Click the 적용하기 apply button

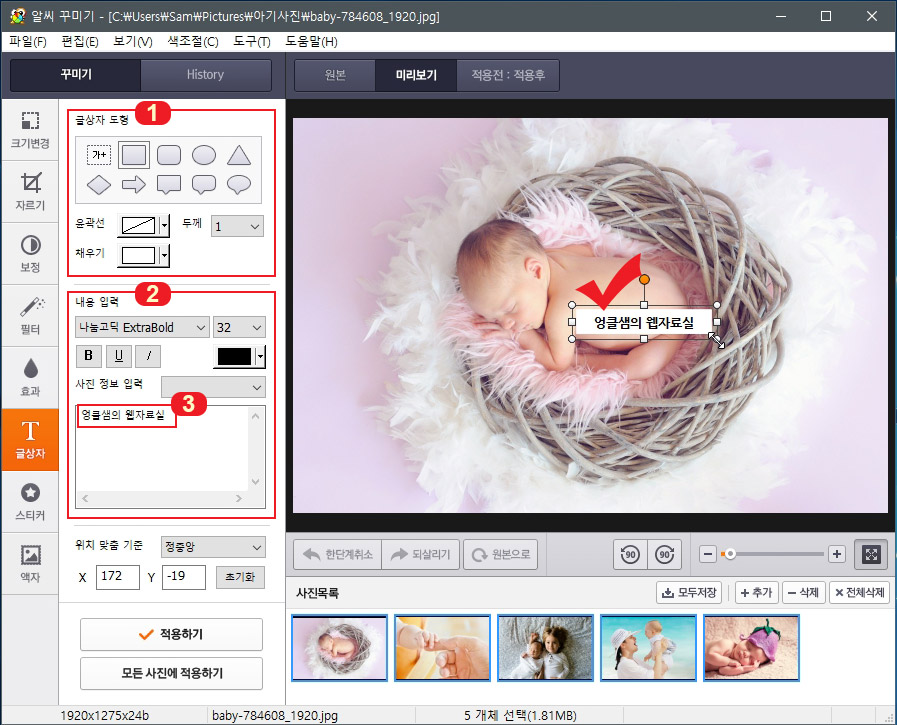pos(171,634)
